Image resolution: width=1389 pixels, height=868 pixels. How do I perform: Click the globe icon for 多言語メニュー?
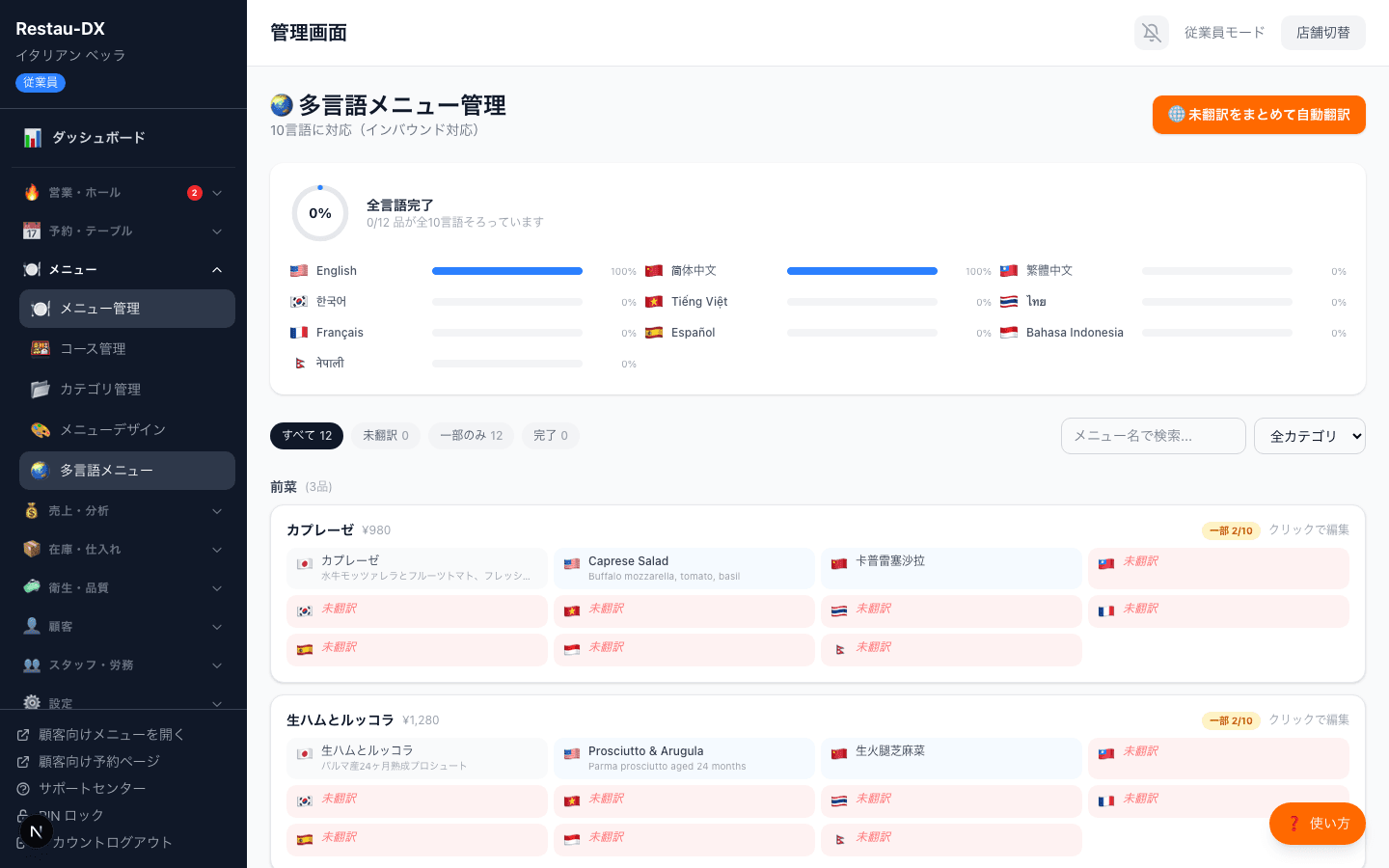coord(41,471)
